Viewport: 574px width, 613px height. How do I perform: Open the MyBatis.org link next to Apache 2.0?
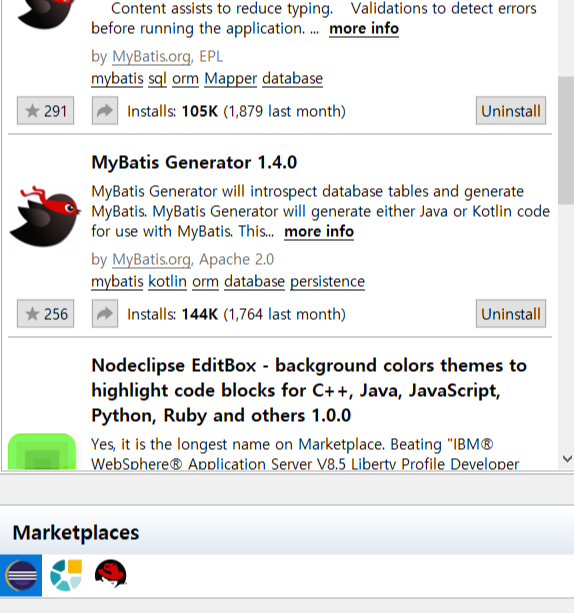(x=152, y=260)
